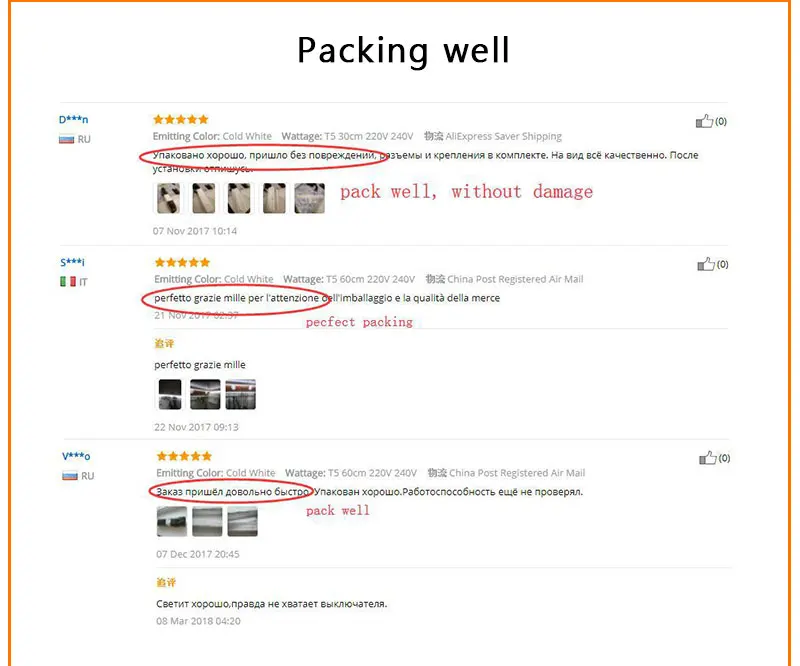Click the Packing well heading

pyautogui.click(x=403, y=50)
